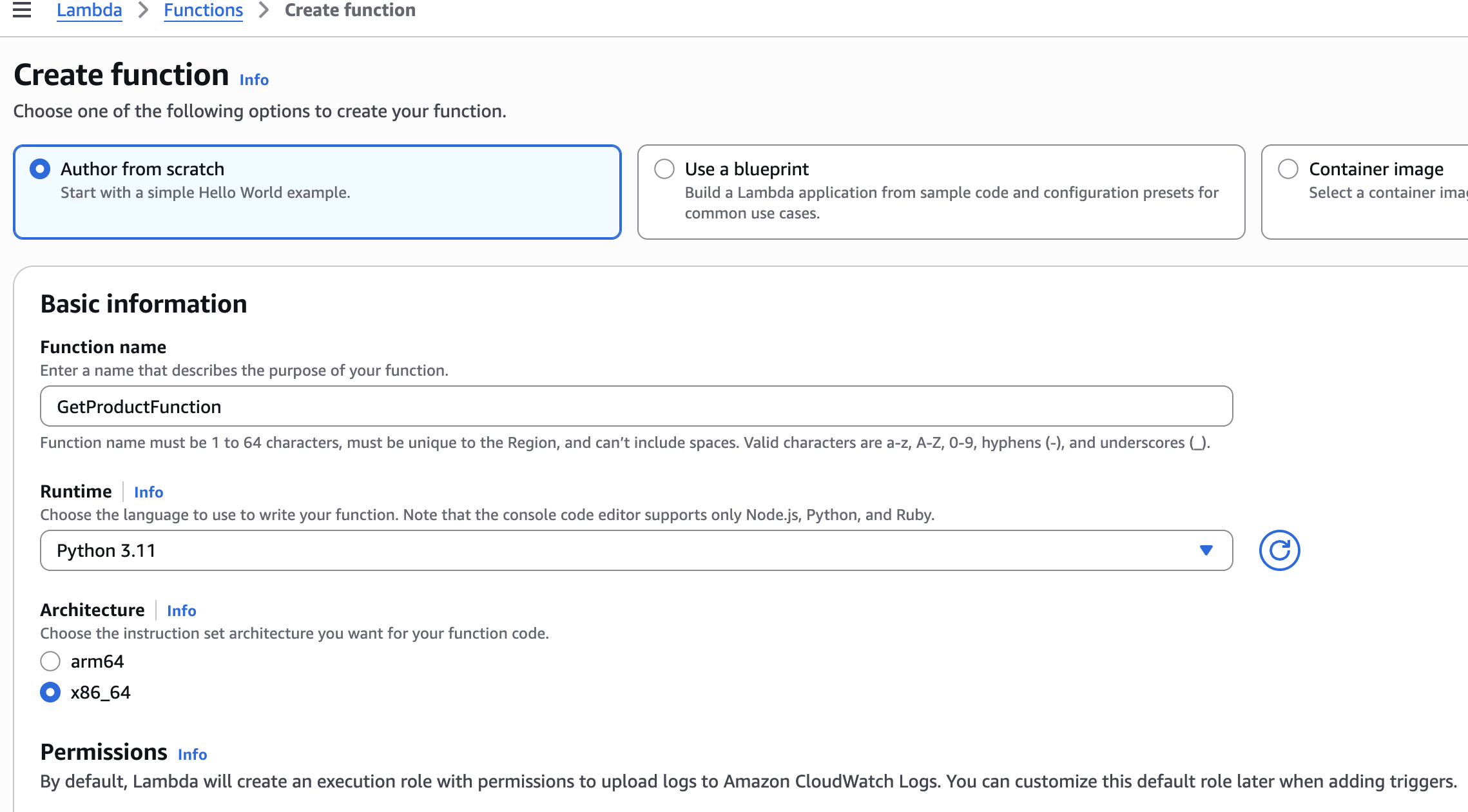This screenshot has height=812, width=1468.
Task: Click the Function name input field
Action: click(x=635, y=407)
